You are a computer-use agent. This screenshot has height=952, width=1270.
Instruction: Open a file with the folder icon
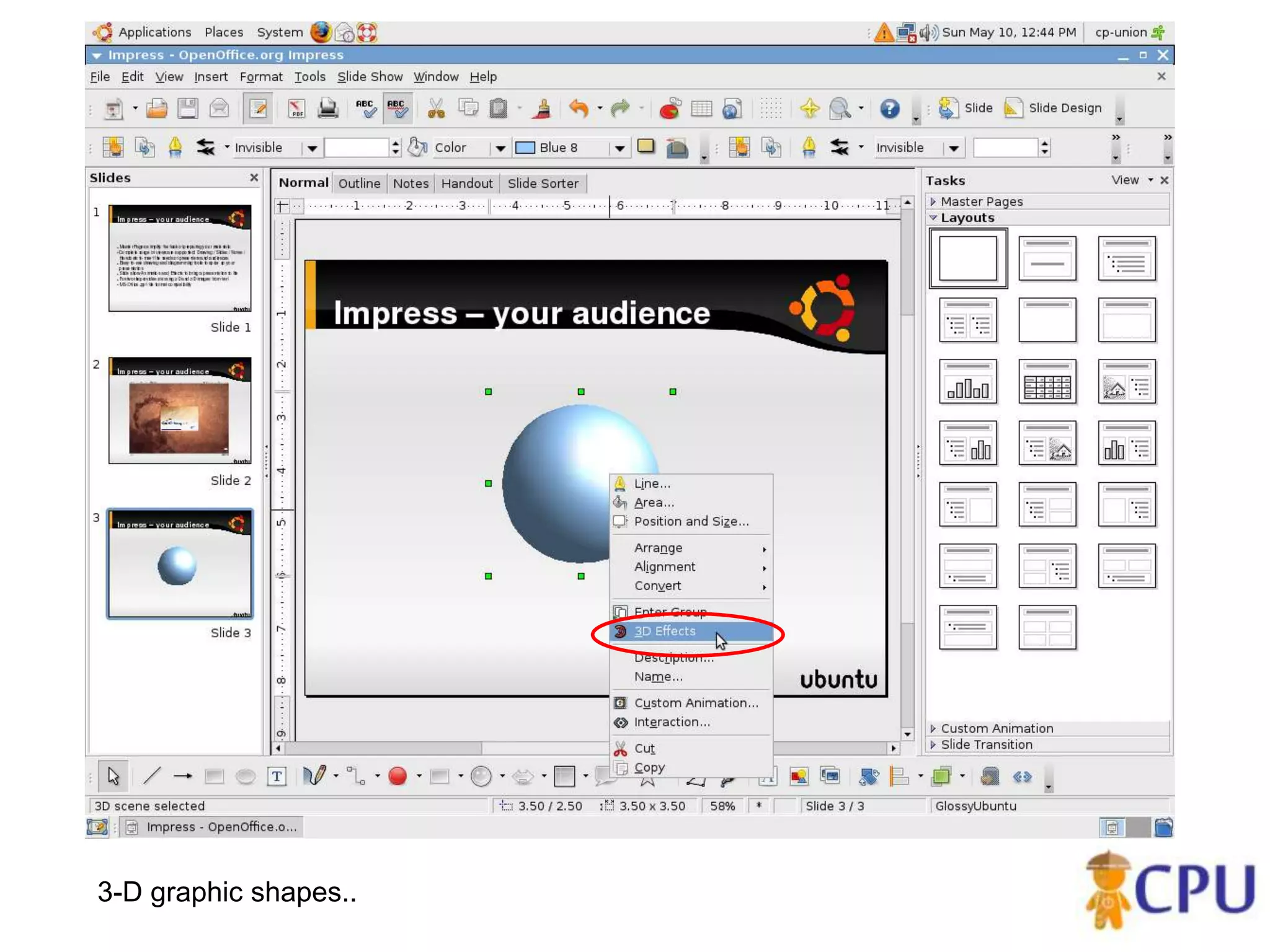pos(157,108)
